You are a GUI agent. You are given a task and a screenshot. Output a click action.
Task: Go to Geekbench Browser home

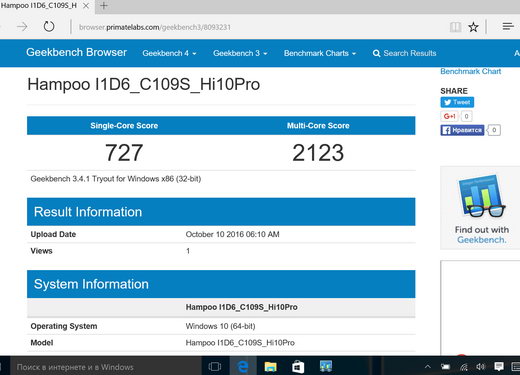pos(76,52)
